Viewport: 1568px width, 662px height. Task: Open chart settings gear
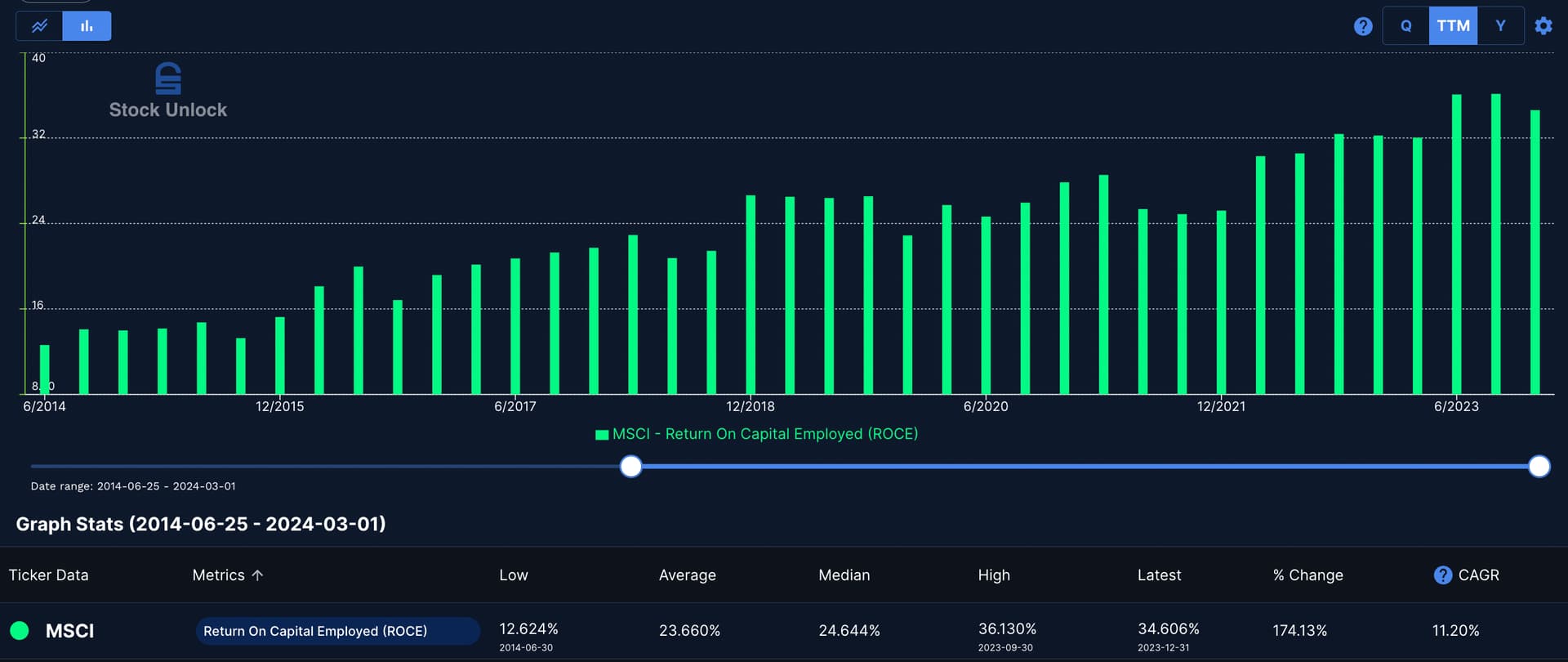tap(1543, 26)
